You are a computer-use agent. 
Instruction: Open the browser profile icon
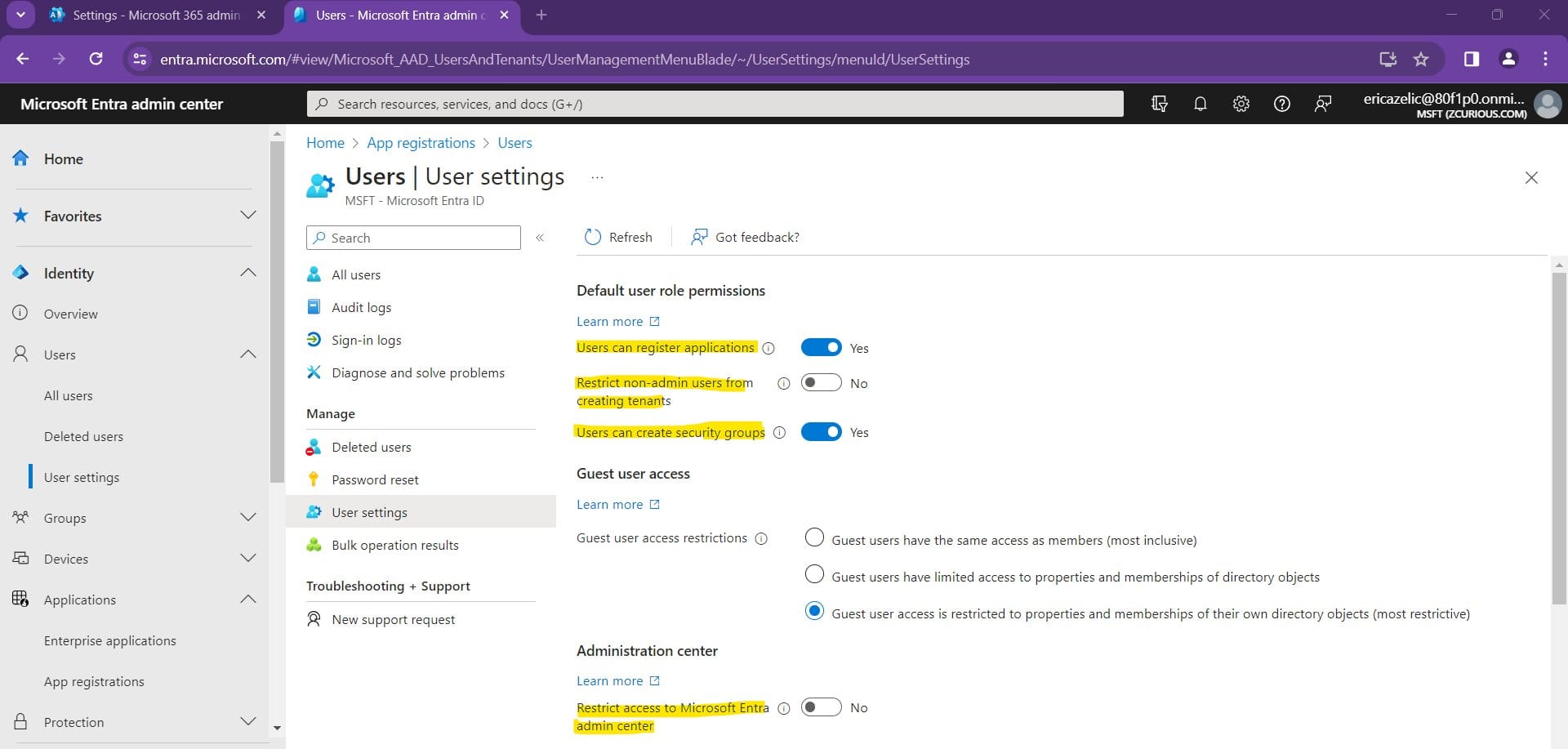pos(1508,59)
